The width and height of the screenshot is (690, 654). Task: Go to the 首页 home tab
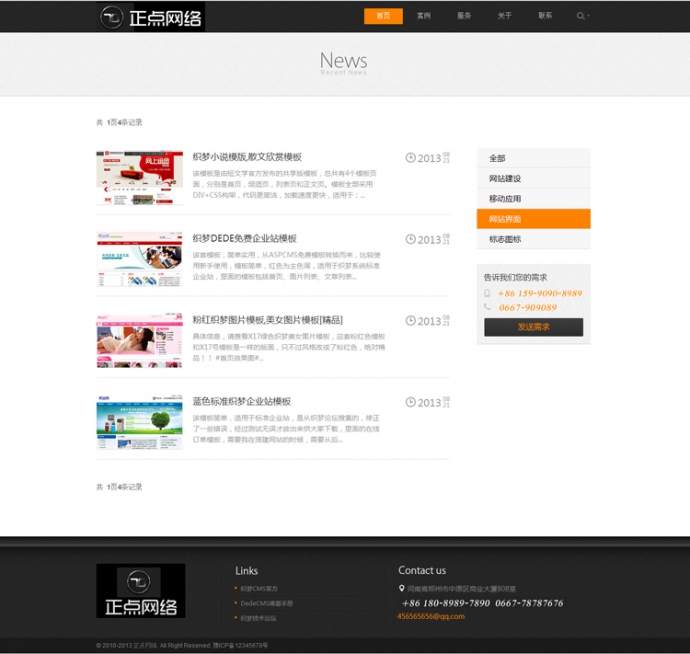383,16
